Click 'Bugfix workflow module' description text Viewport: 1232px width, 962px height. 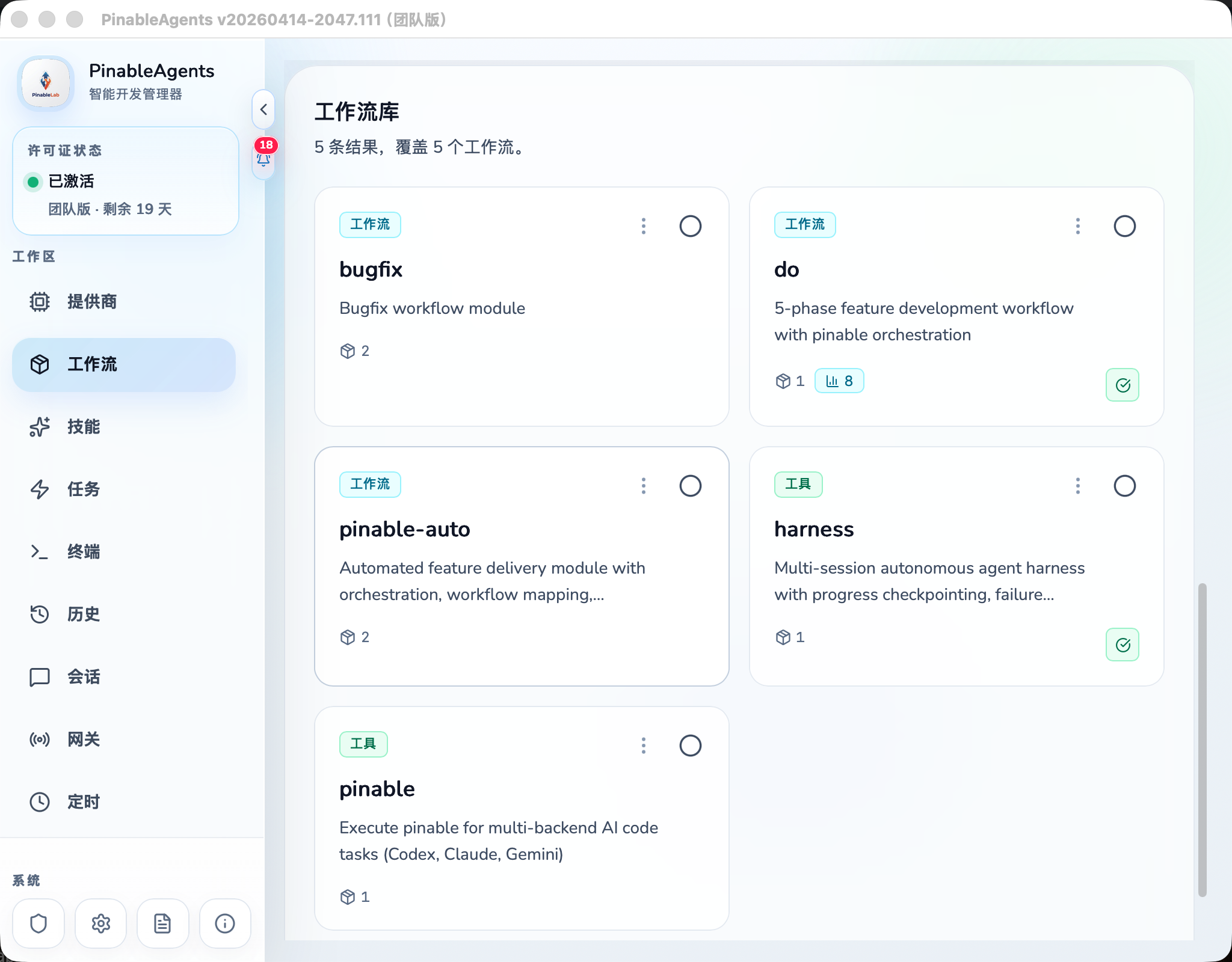coord(432,308)
